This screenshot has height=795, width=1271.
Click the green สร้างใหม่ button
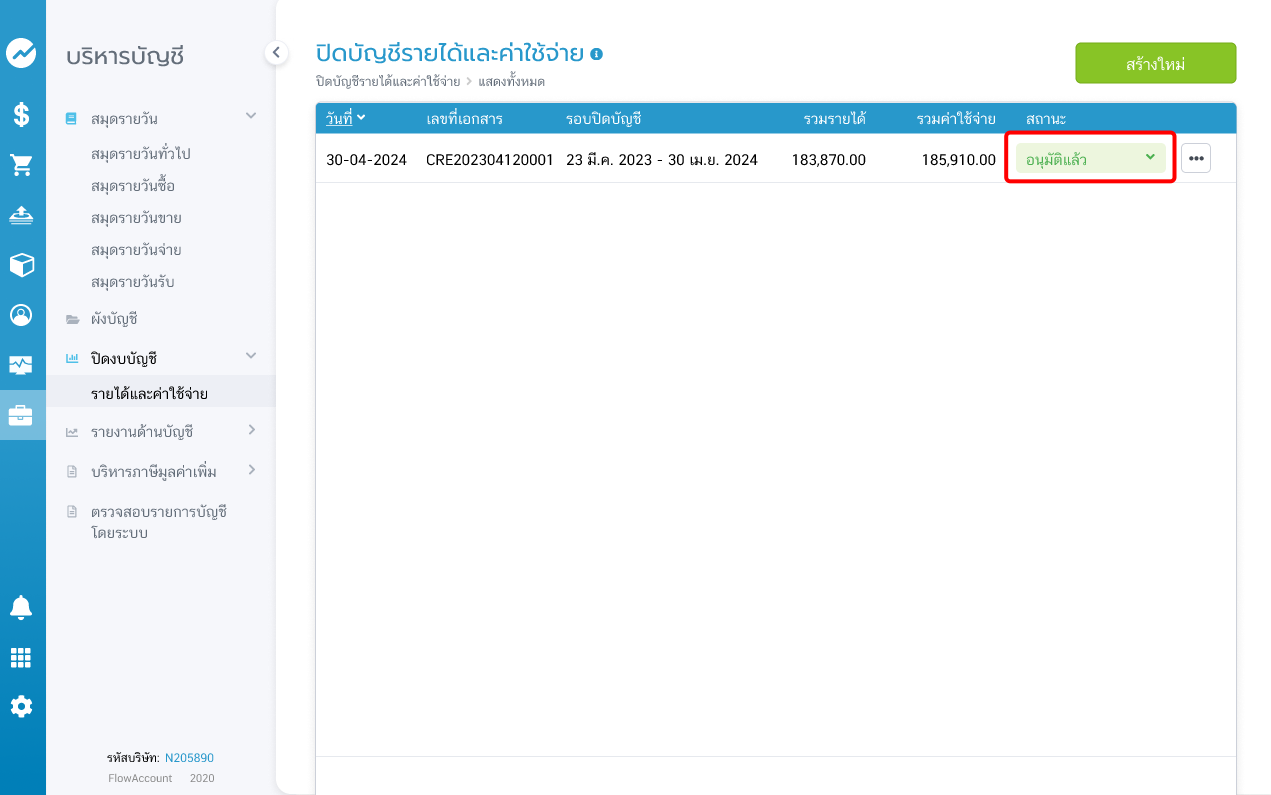point(1155,63)
